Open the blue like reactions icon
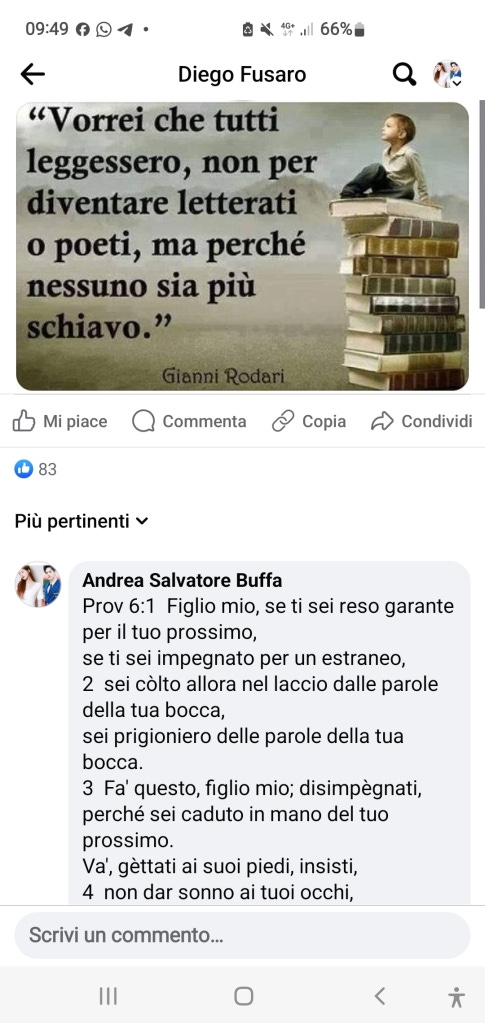485x1023 pixels. 23,468
